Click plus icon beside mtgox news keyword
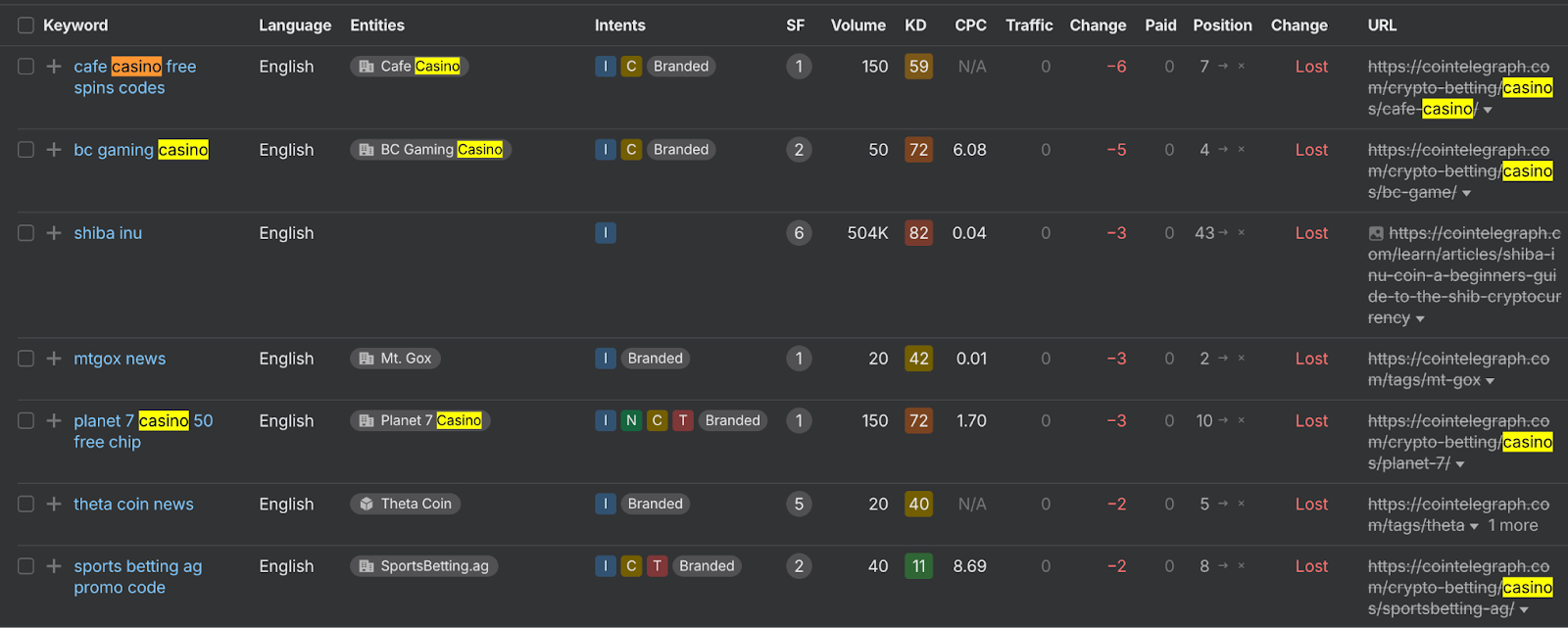Screen dimensions: 1568x628 point(54,359)
